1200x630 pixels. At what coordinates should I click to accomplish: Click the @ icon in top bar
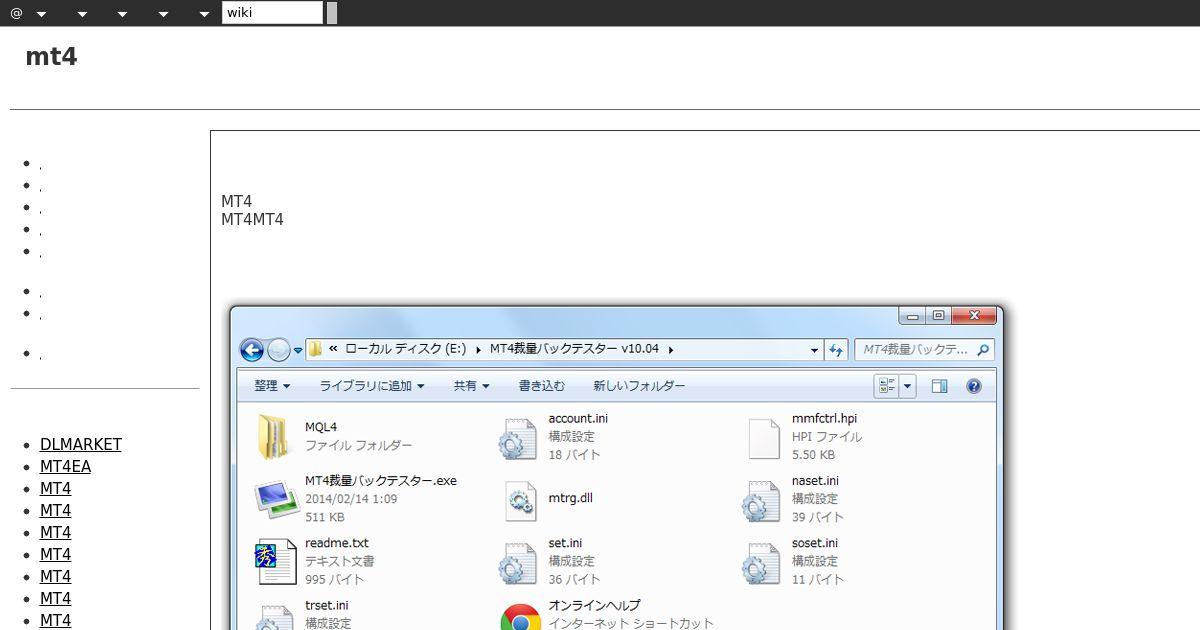tap(16, 13)
